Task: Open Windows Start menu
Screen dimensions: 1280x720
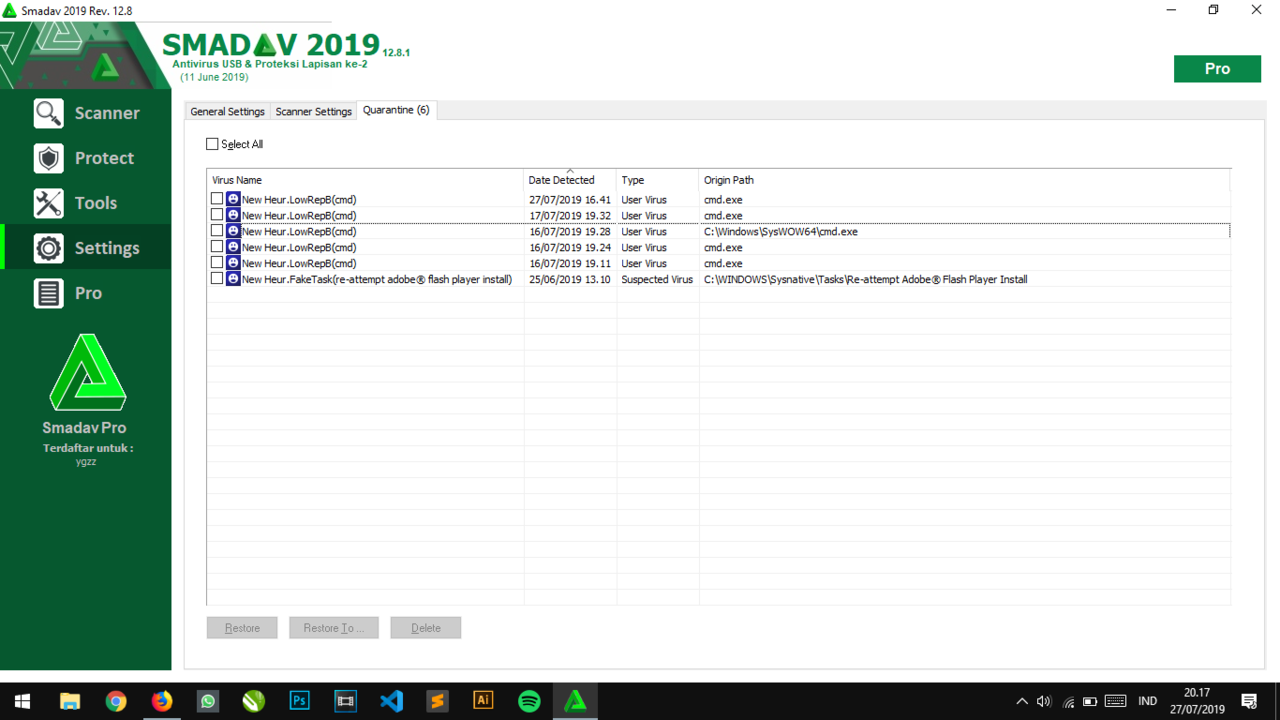Action: [x=23, y=701]
